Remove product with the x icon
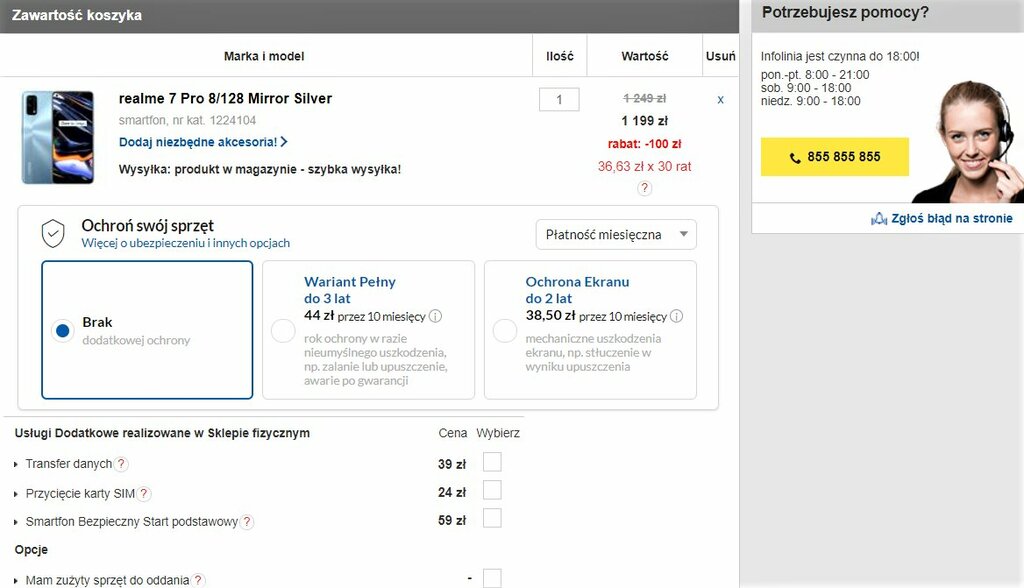This screenshot has height=588, width=1024. 720,100
